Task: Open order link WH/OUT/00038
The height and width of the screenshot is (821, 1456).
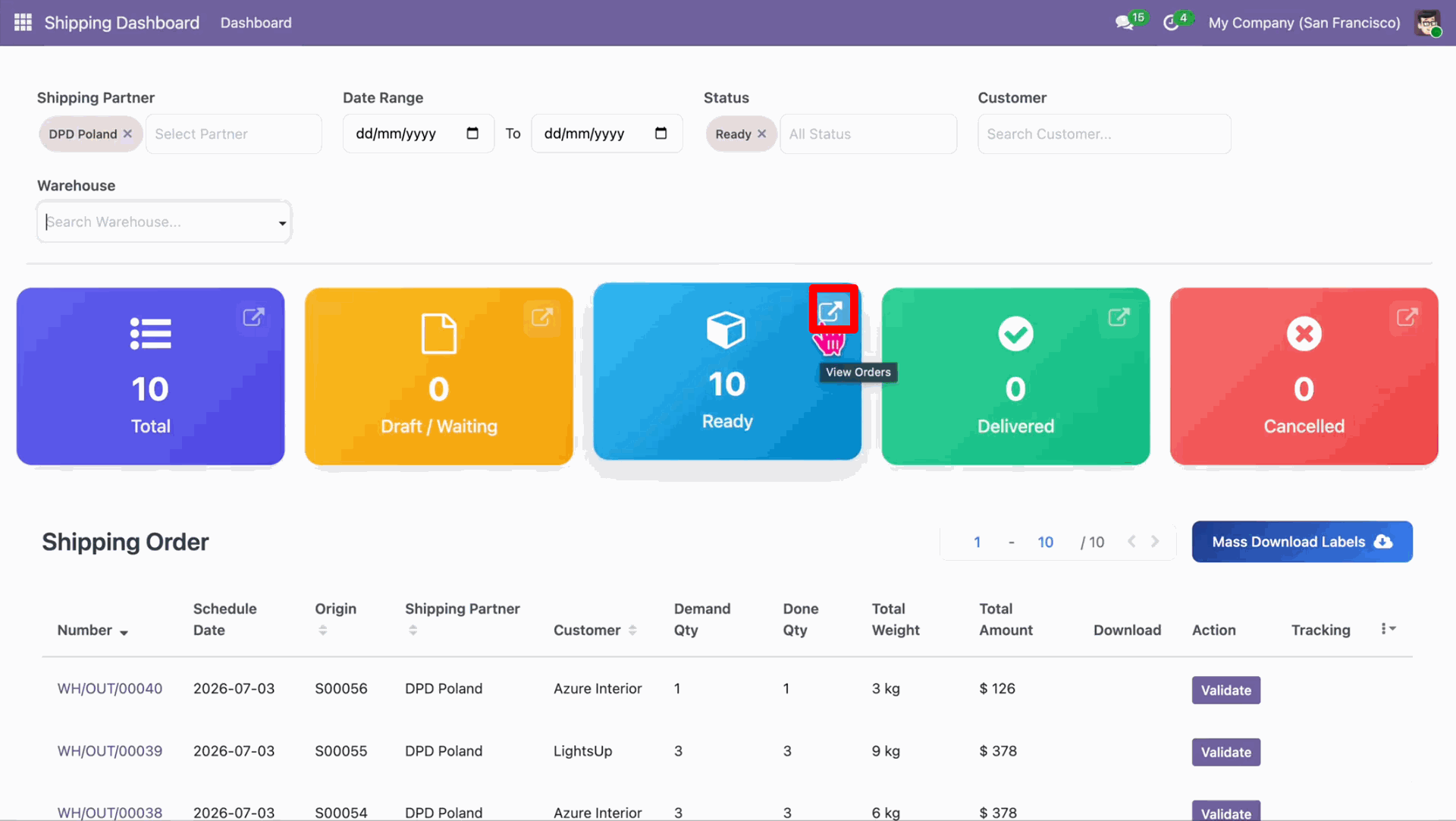Action: click(110, 812)
